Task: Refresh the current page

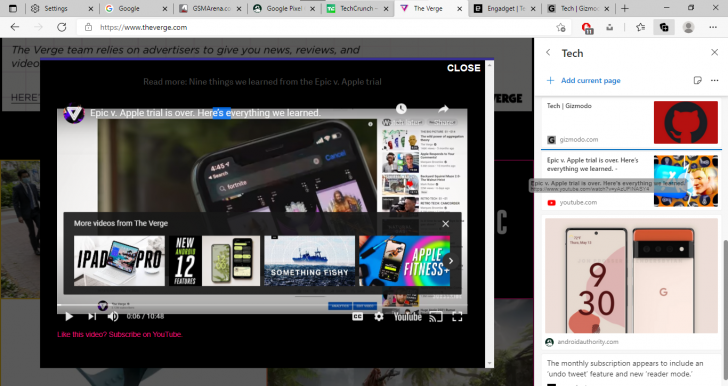Action: tap(61, 27)
